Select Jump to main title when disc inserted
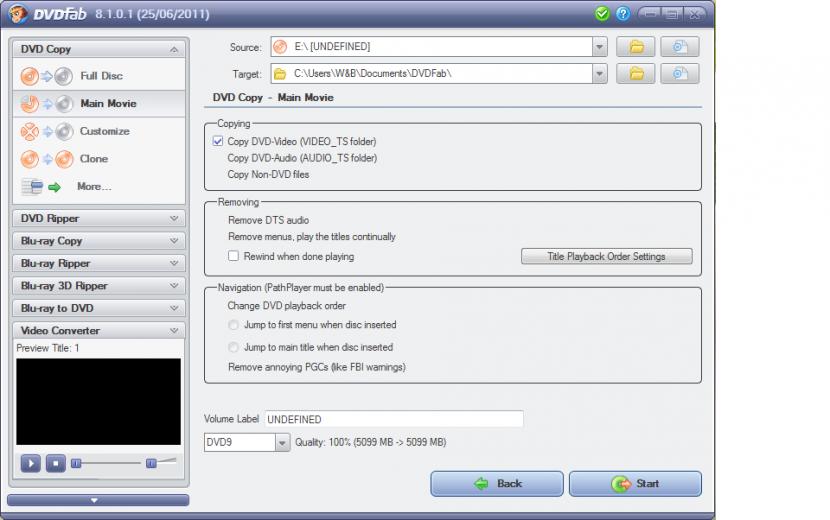 point(233,347)
